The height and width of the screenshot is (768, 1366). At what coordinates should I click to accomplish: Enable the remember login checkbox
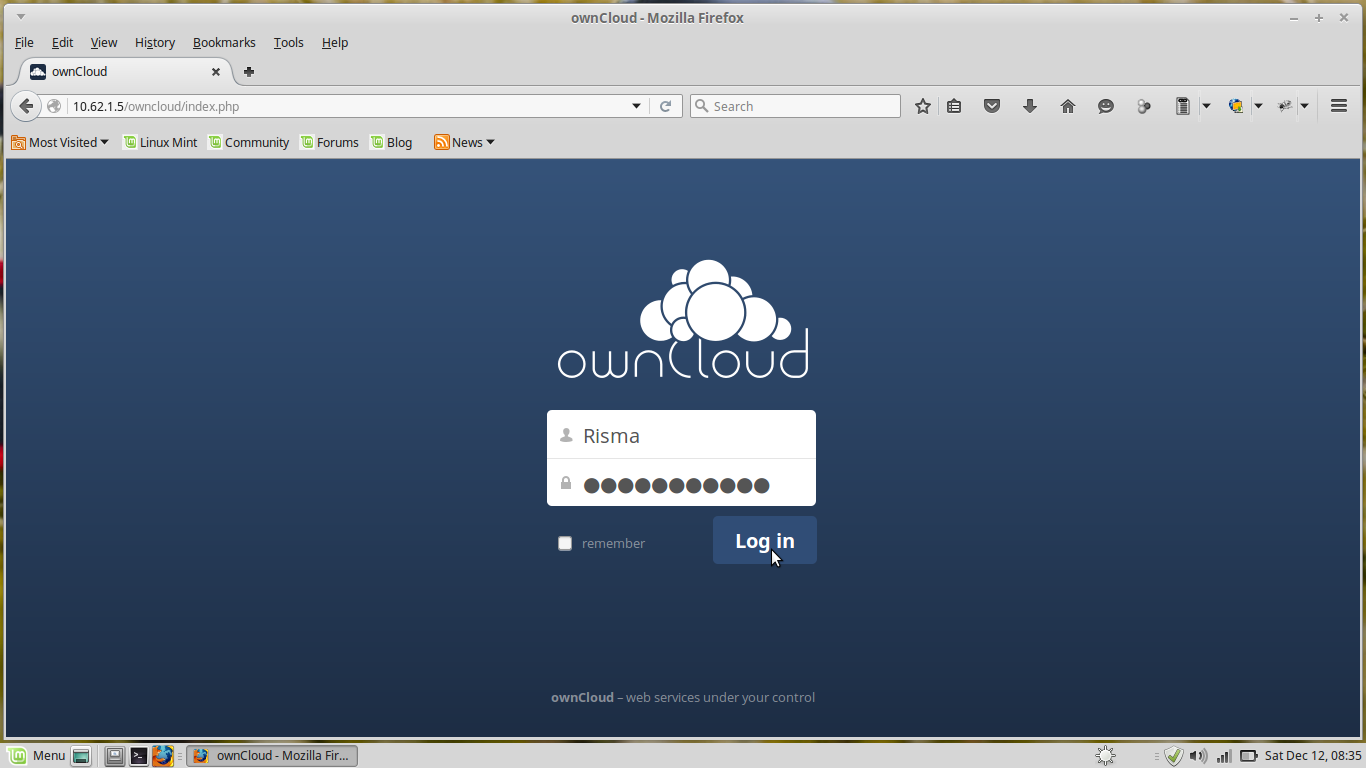(565, 543)
